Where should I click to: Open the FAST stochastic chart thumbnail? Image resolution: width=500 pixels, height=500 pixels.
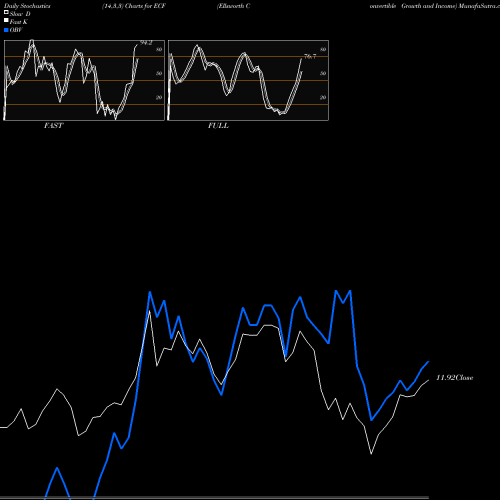pyautogui.click(x=84, y=80)
